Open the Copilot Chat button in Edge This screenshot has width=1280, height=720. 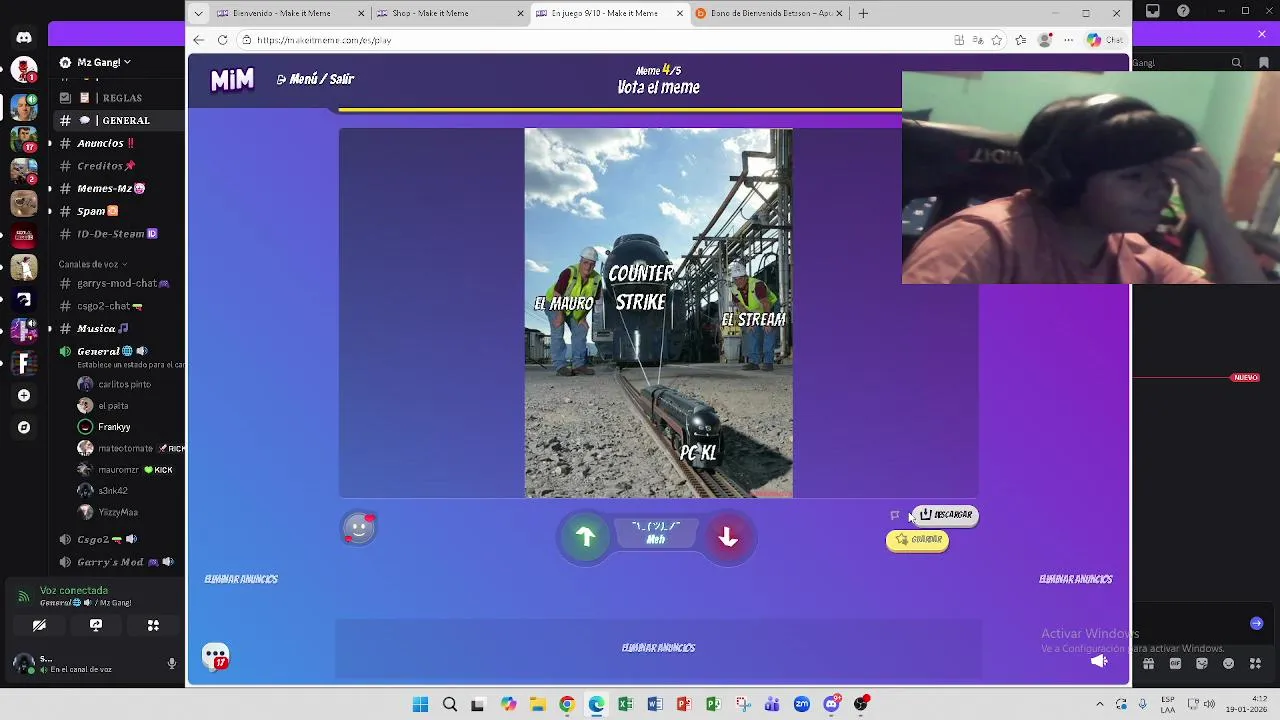click(1106, 40)
